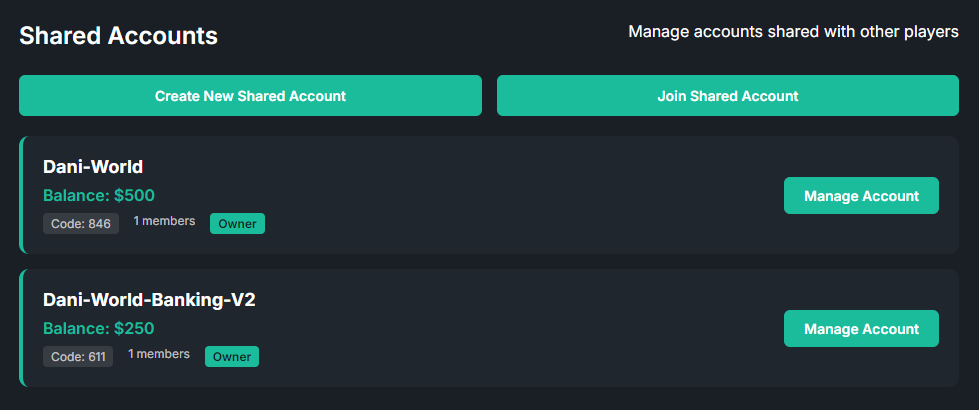
Task: Click the Owner badge beside Code: 611
Action: pos(232,356)
